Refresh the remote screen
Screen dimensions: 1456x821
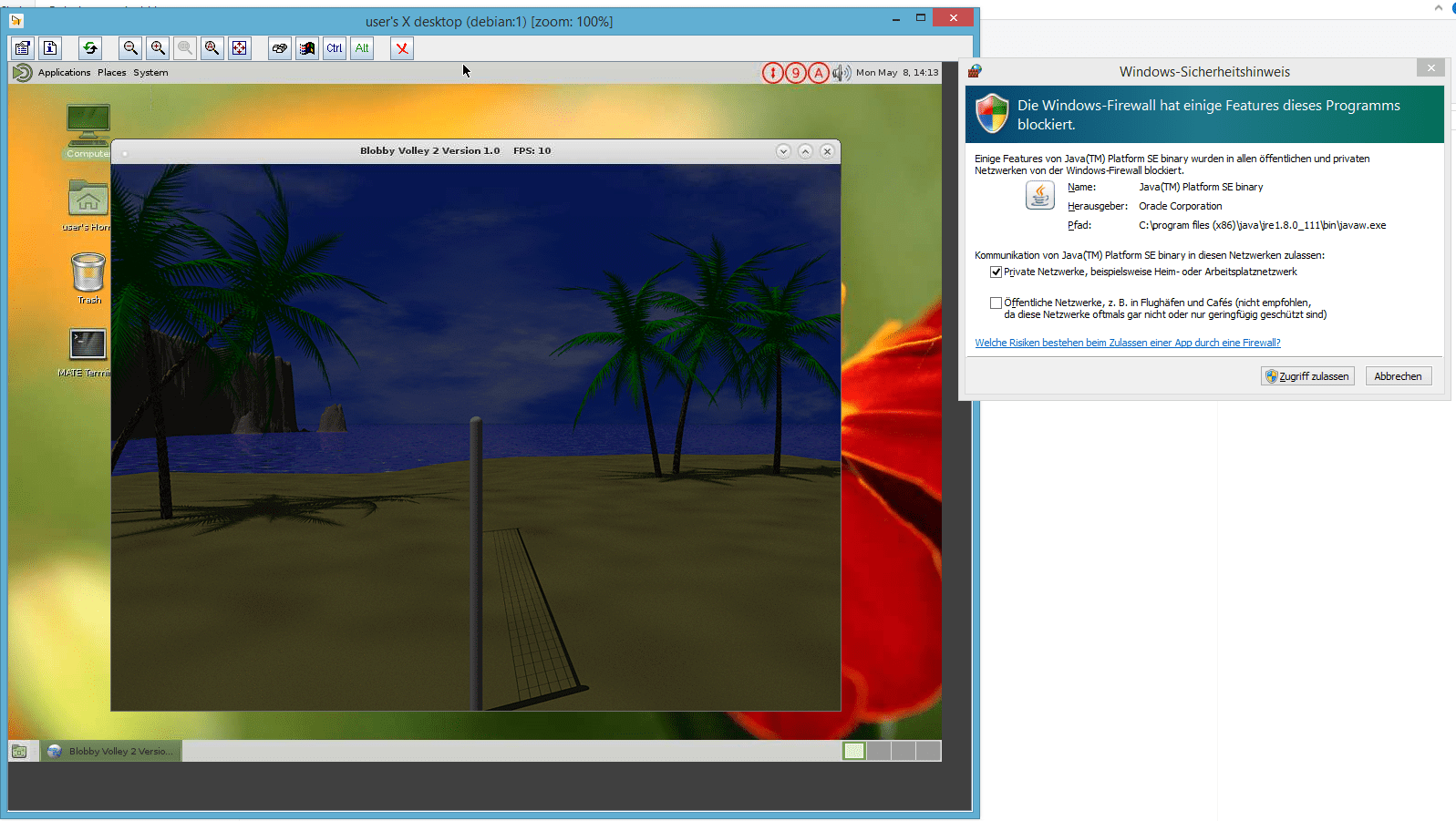point(89,48)
